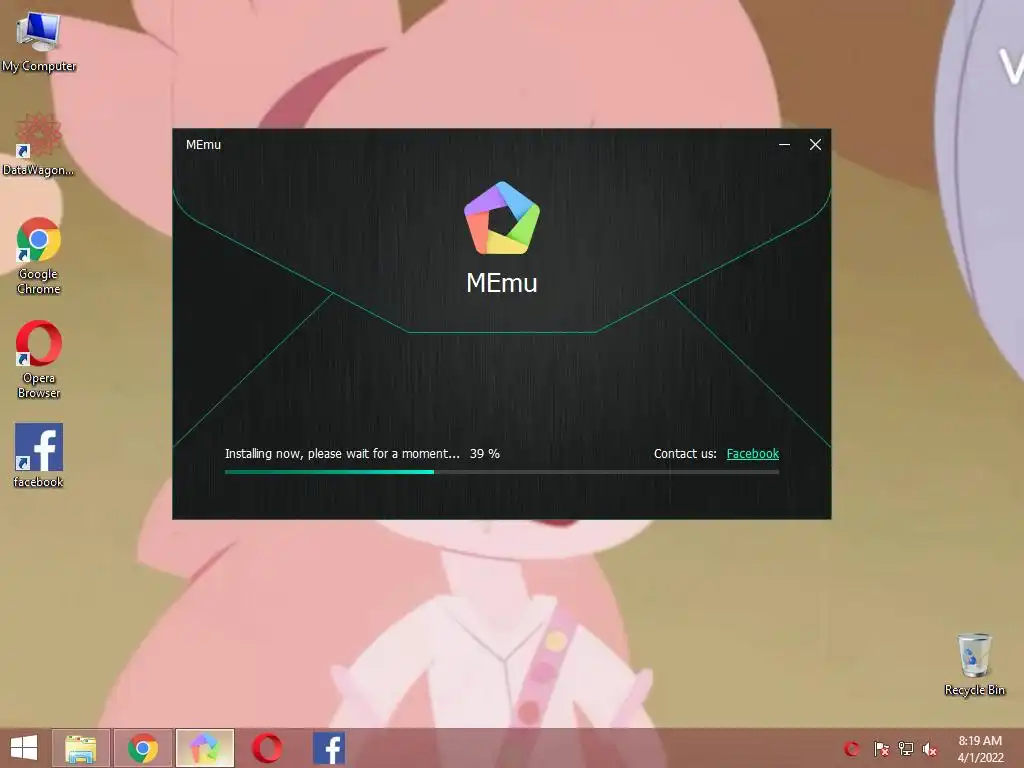The image size is (1024, 768).
Task: Open the Action Center flag icon
Action: (881, 748)
